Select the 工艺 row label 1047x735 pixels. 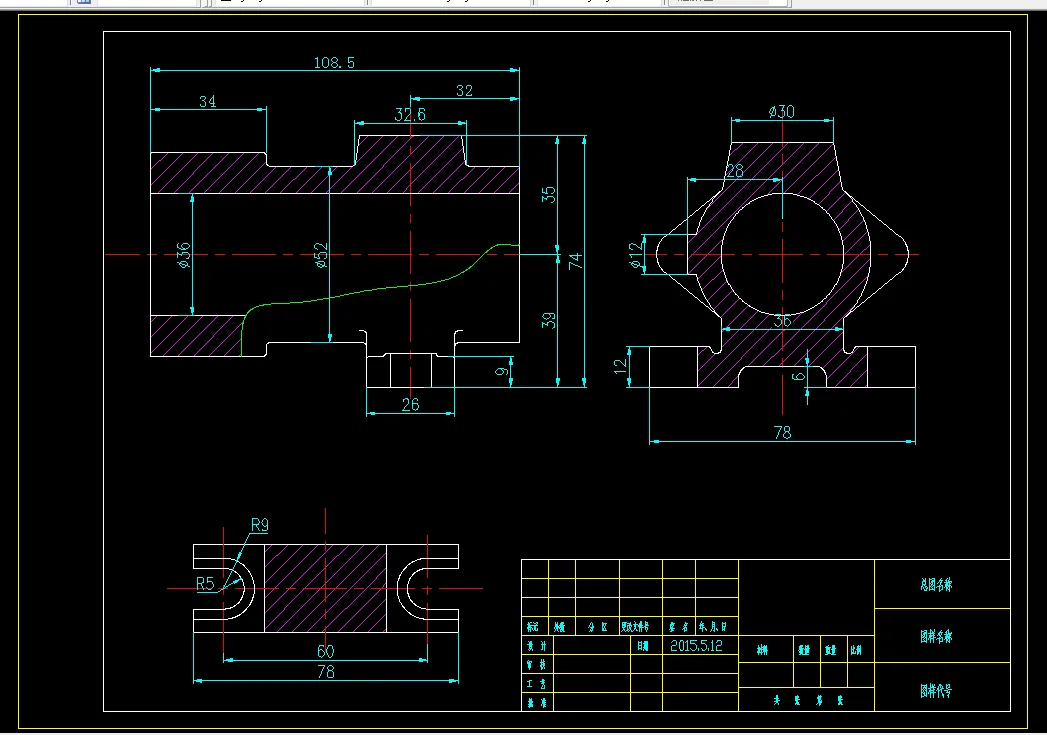(x=536, y=684)
